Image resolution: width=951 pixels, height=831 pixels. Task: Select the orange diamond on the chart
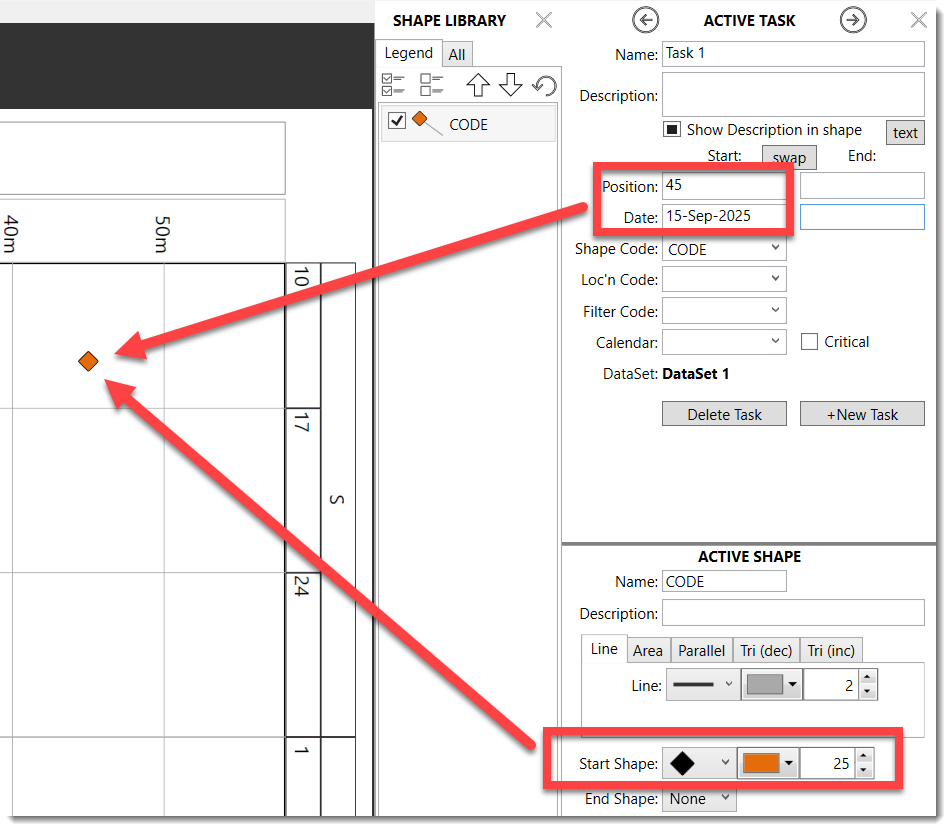(89, 362)
